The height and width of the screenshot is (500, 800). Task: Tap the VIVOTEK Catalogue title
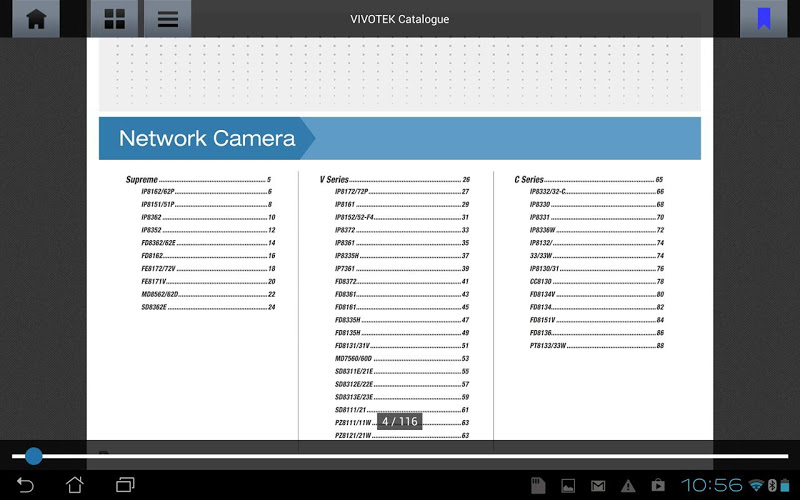[x=399, y=19]
